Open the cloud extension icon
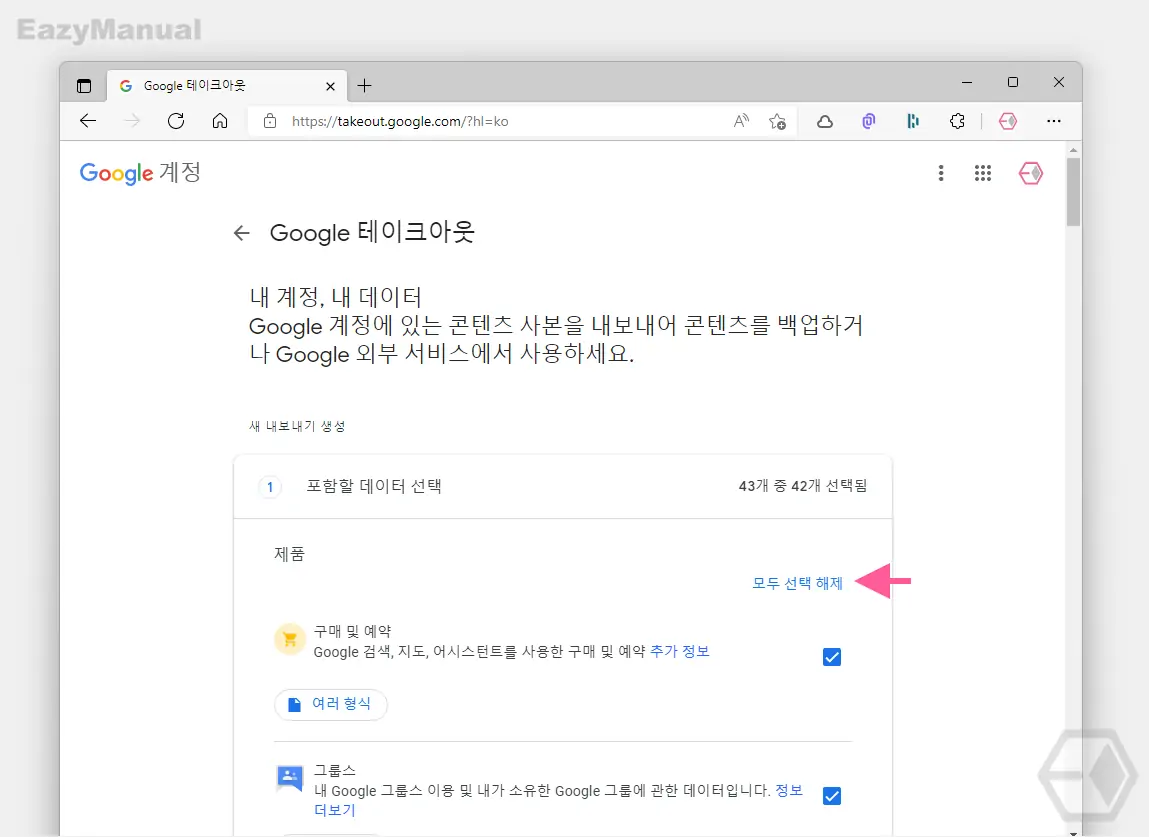Screen dimensions: 1149x837 [825, 121]
